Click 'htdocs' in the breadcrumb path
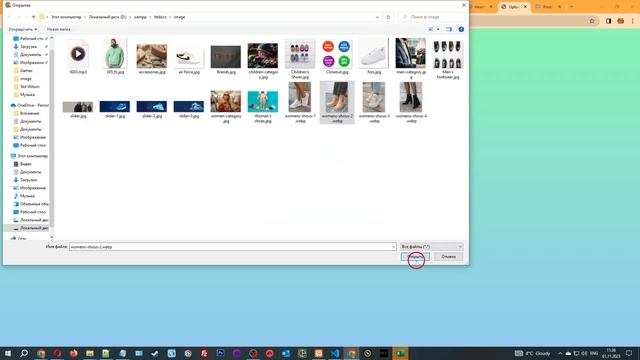The image size is (640, 360). (160, 17)
